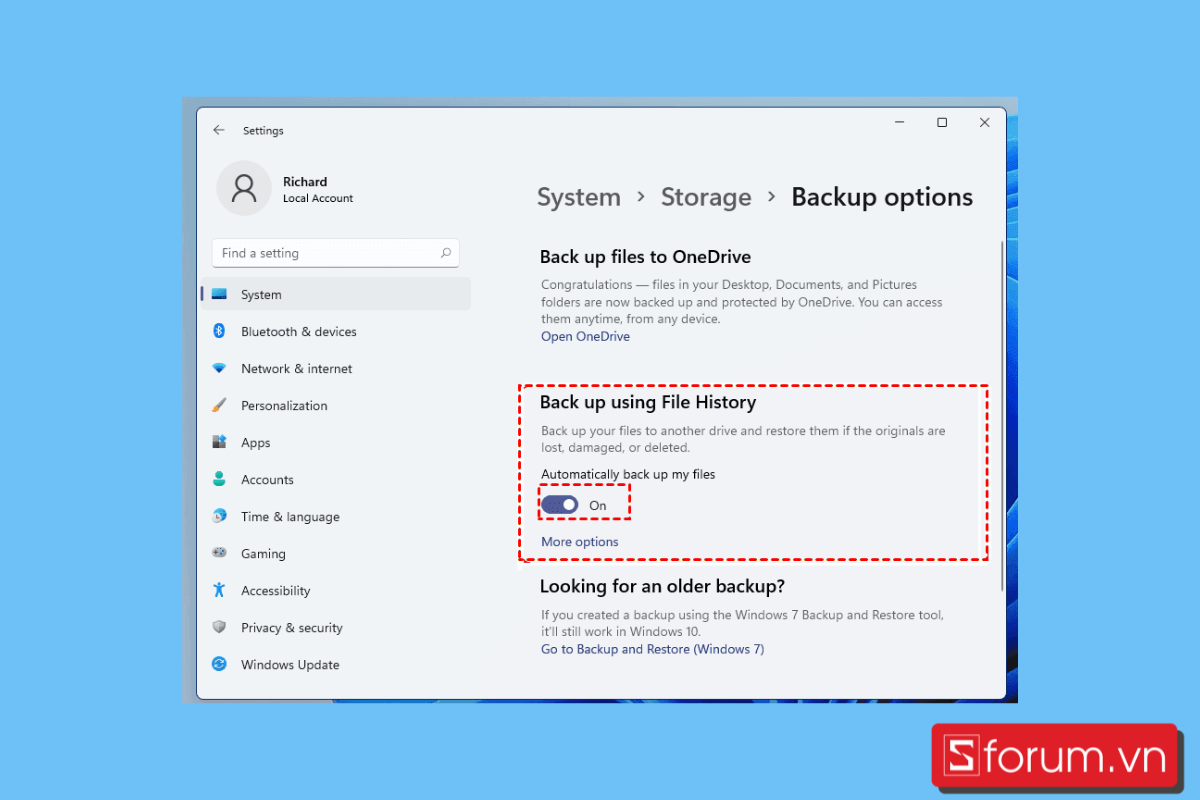Select System in the sidebar
This screenshot has height=800, width=1200.
pos(336,294)
